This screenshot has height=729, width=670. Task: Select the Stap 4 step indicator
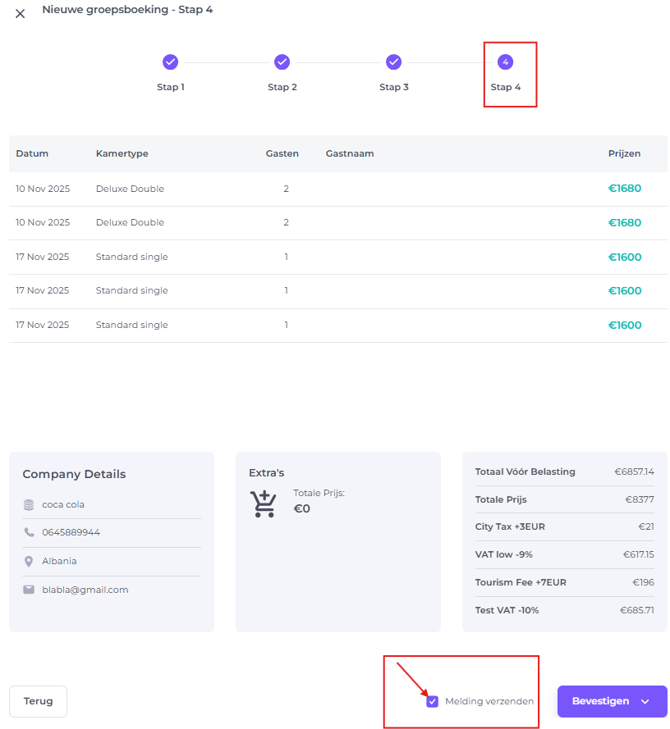(506, 62)
